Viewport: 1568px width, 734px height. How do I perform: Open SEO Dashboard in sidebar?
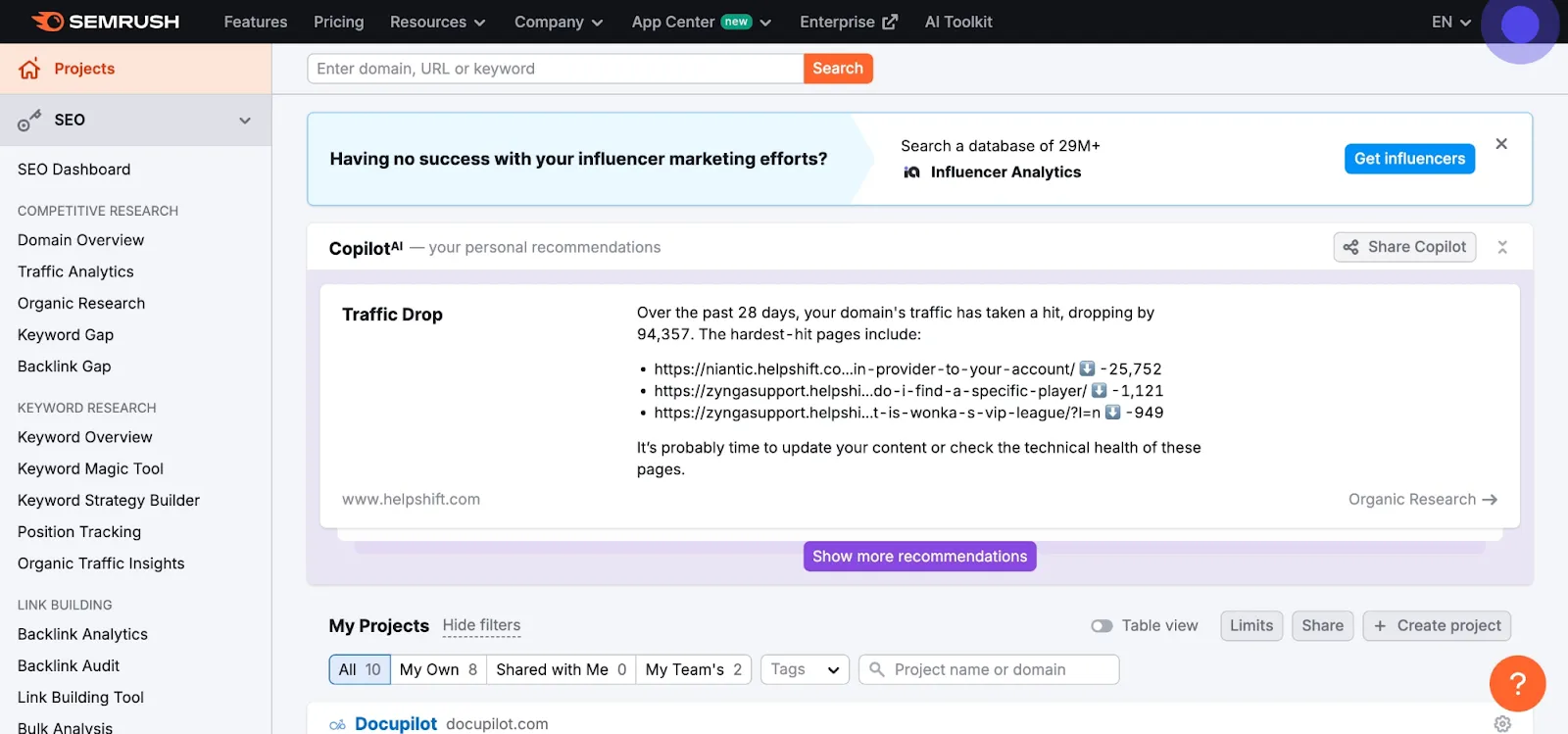tap(74, 170)
